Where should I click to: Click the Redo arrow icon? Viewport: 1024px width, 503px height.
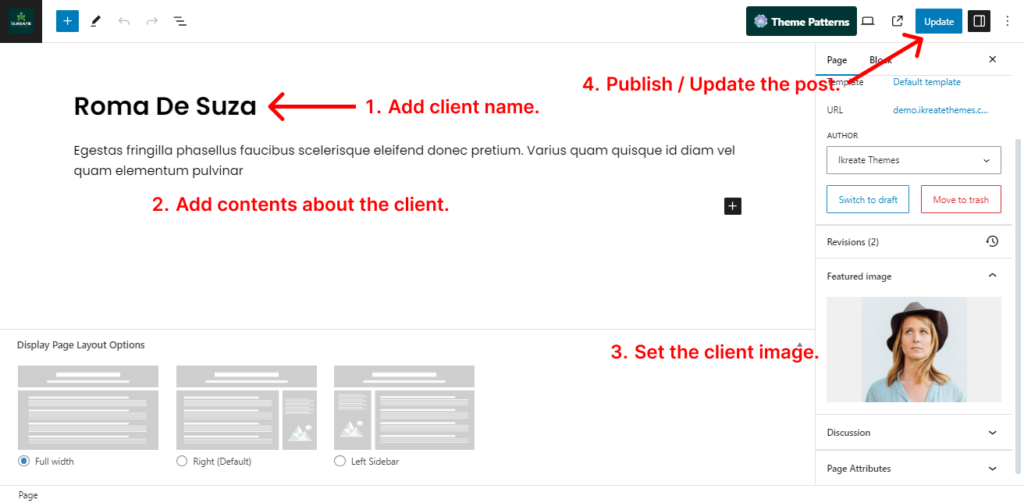pos(152,21)
